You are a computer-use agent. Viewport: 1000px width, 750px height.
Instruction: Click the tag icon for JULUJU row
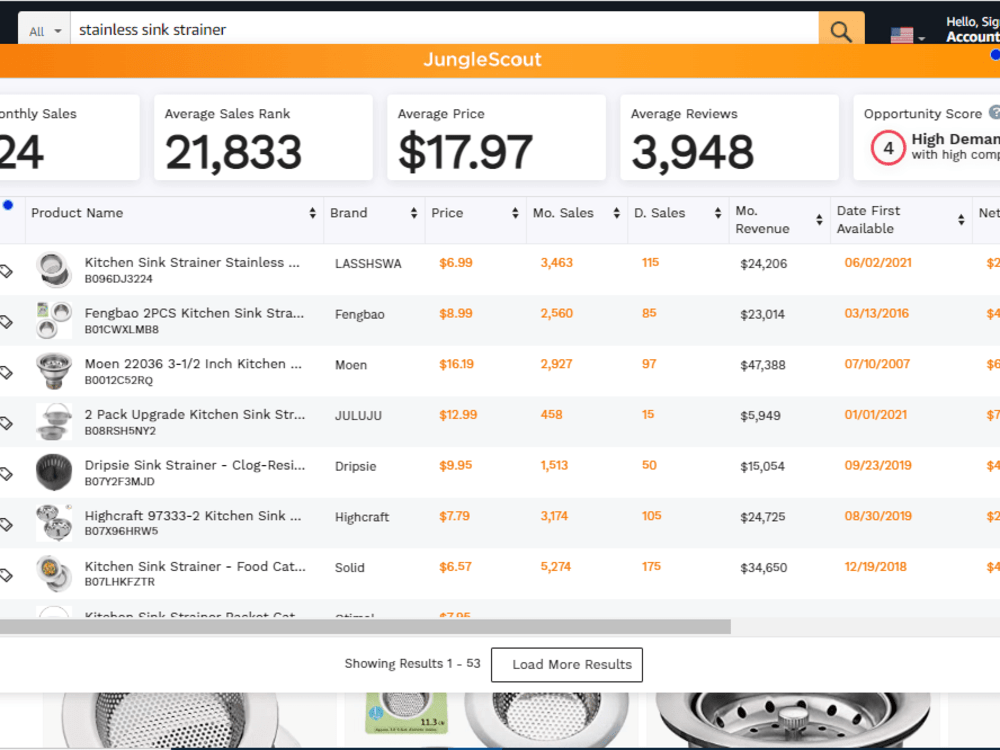pyautogui.click(x=6, y=423)
